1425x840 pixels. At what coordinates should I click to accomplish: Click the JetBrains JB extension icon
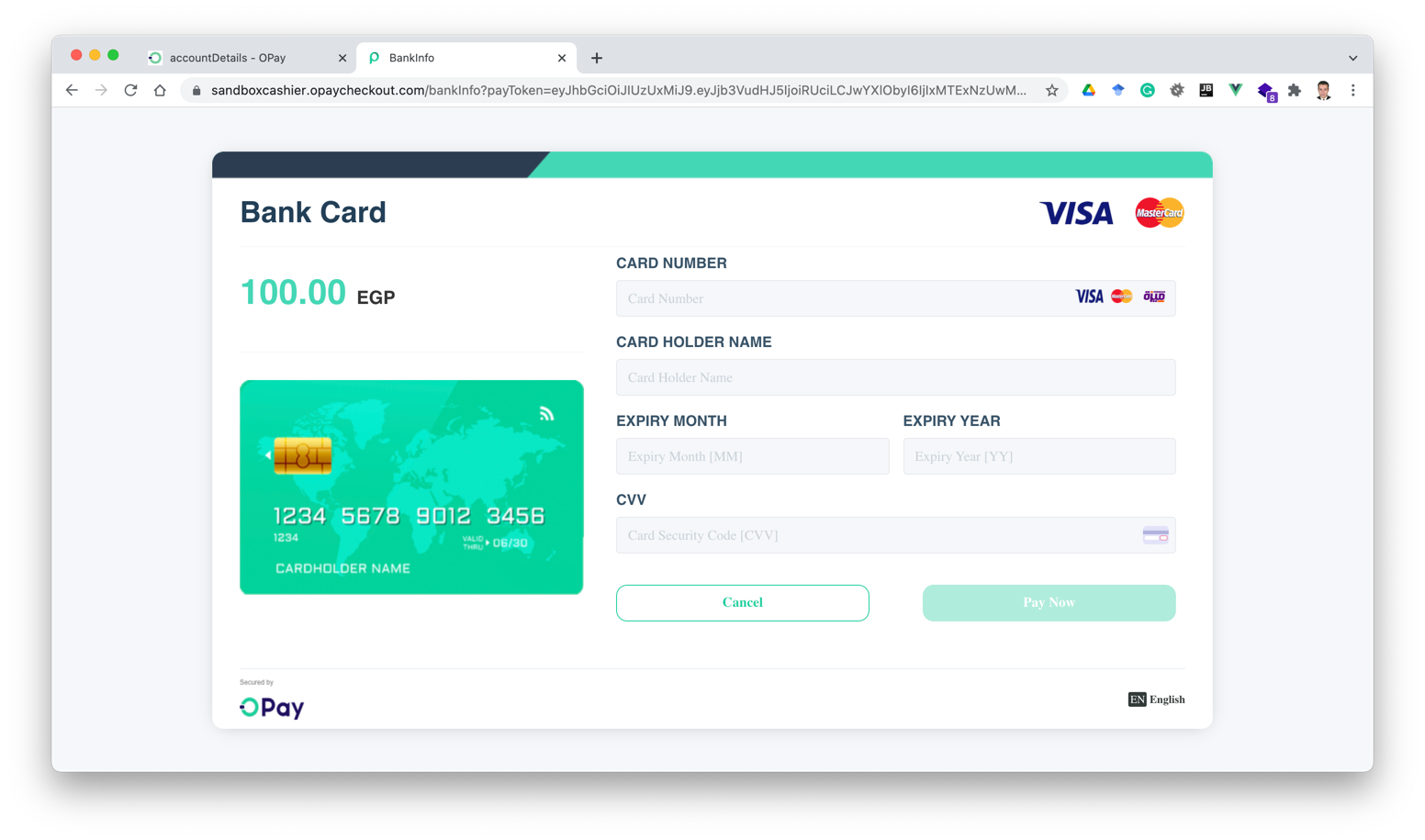point(1206,90)
